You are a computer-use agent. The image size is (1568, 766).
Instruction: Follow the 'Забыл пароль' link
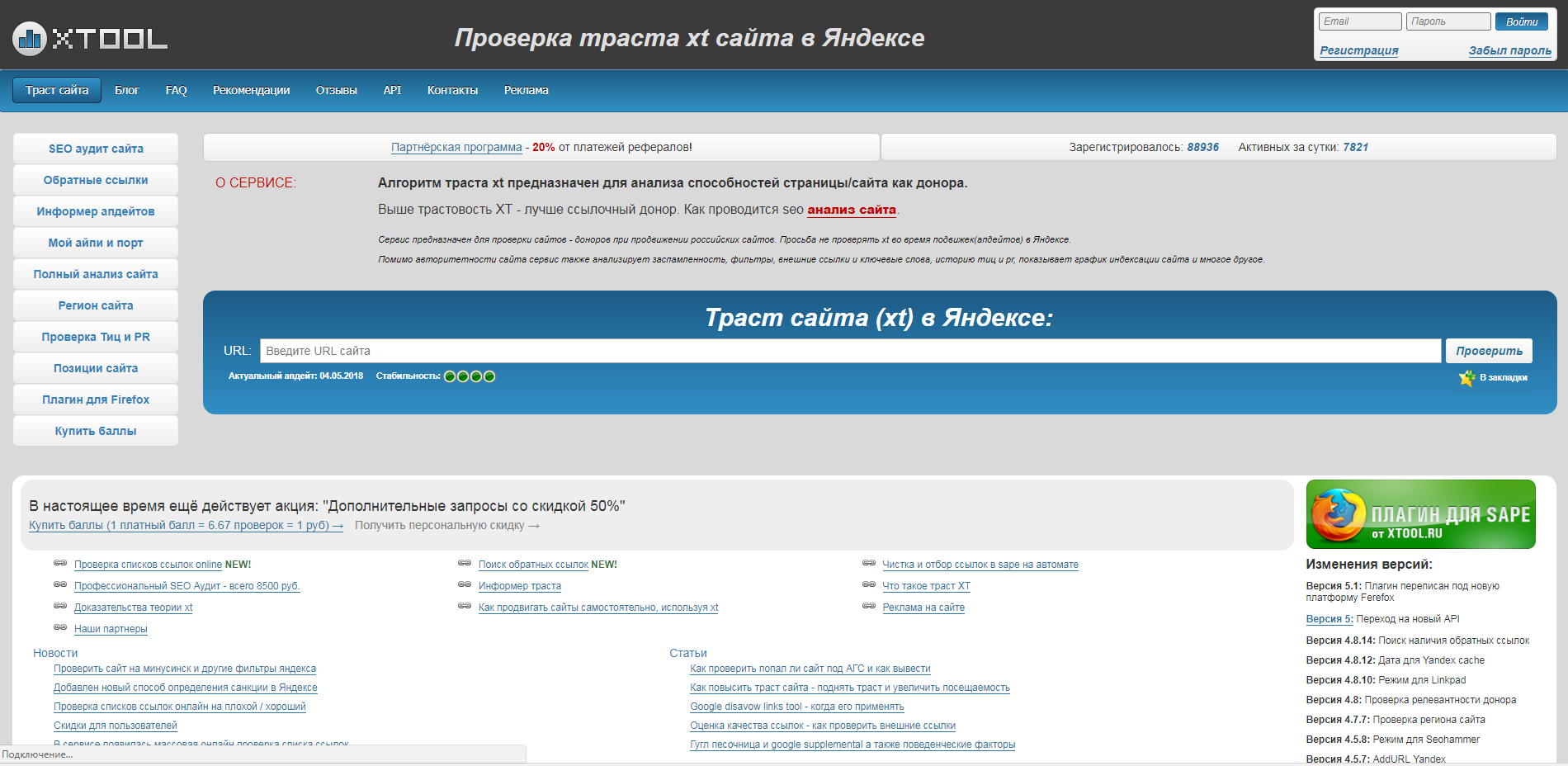pos(1509,50)
